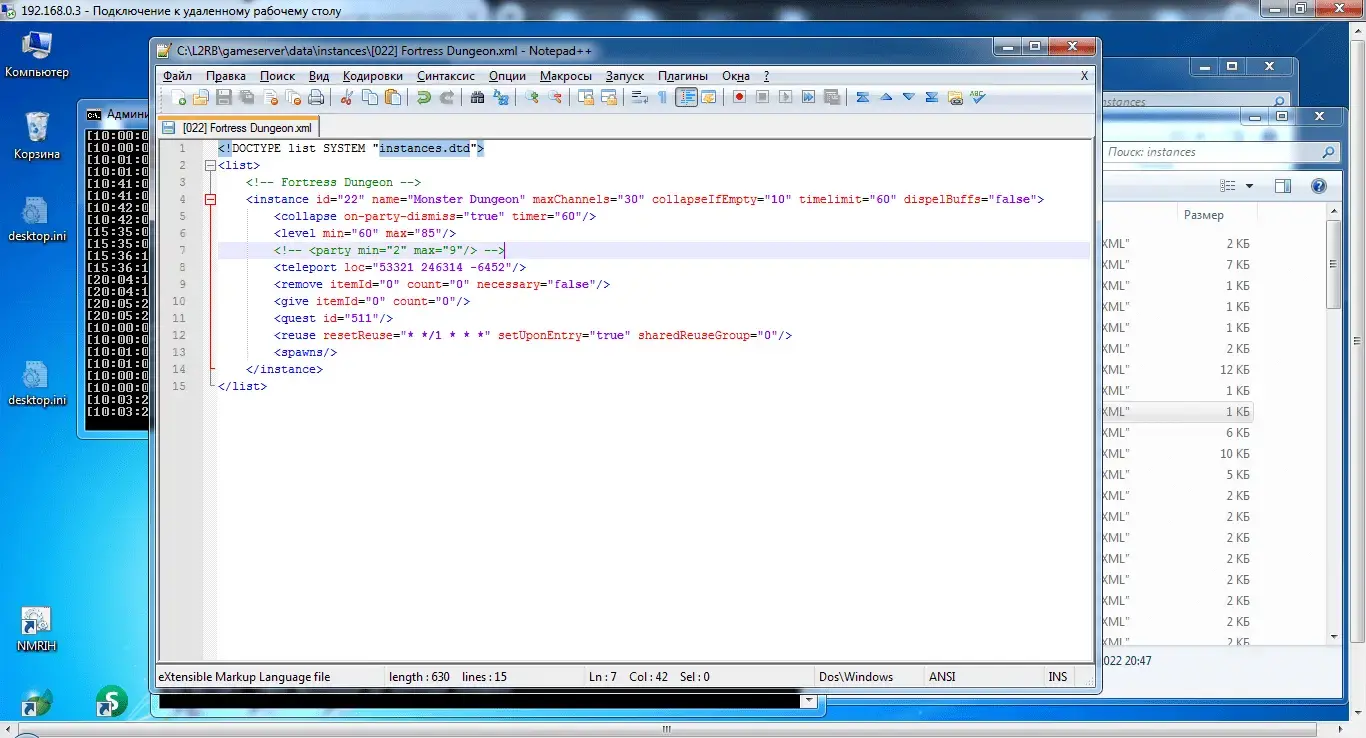The image size is (1366, 738).
Task: Click the Save All toolbar icon
Action: coord(246,97)
